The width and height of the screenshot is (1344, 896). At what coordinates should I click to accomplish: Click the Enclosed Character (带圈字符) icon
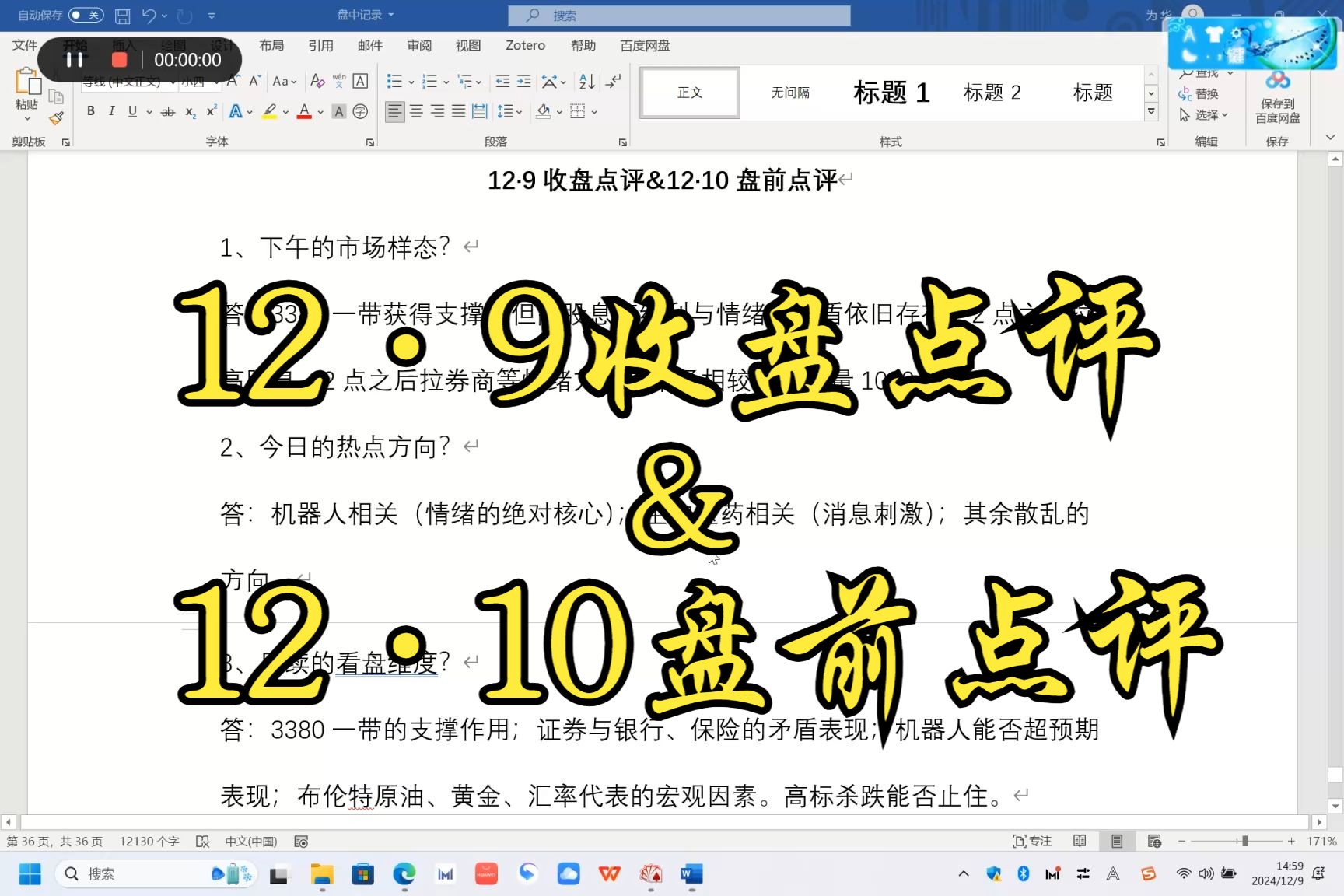pos(360,112)
